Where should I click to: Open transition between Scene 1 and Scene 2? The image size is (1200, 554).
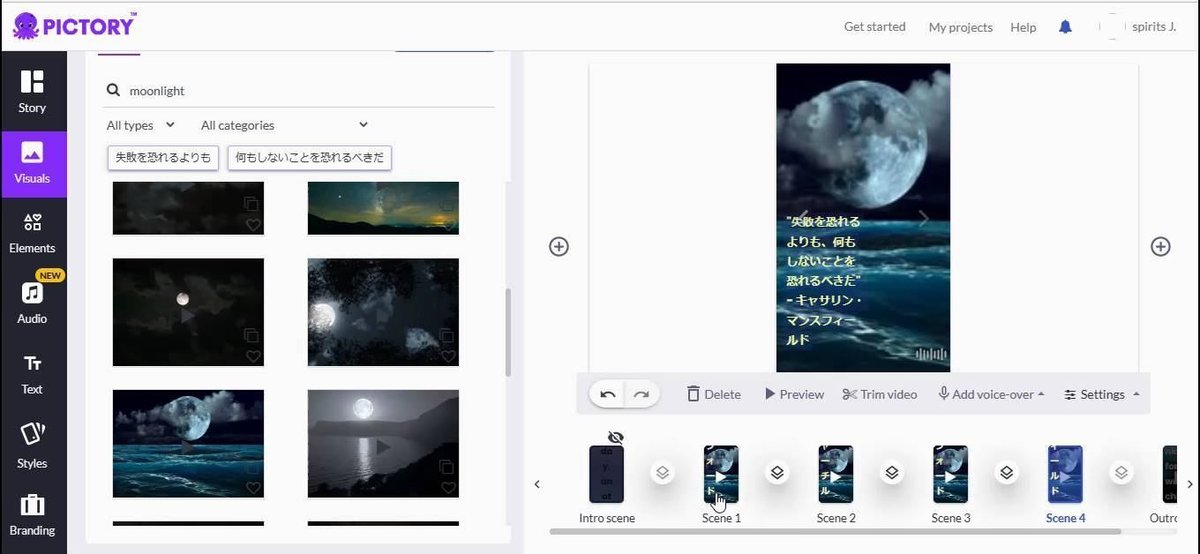tap(777, 473)
